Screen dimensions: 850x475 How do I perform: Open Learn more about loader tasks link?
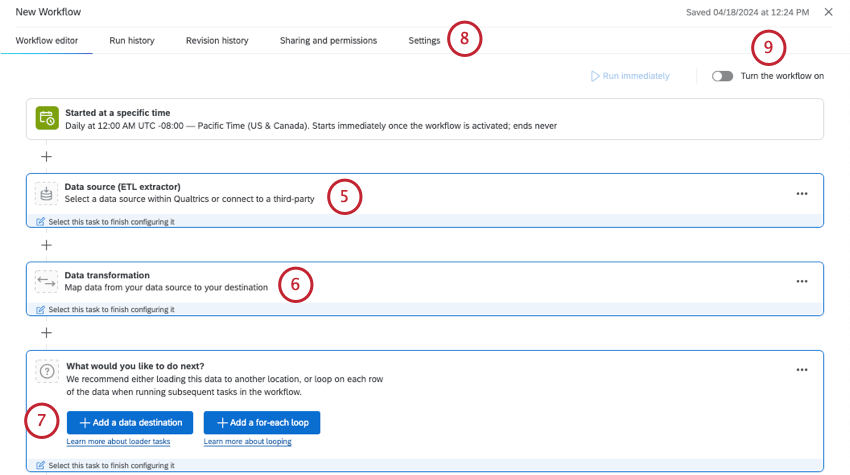118,441
